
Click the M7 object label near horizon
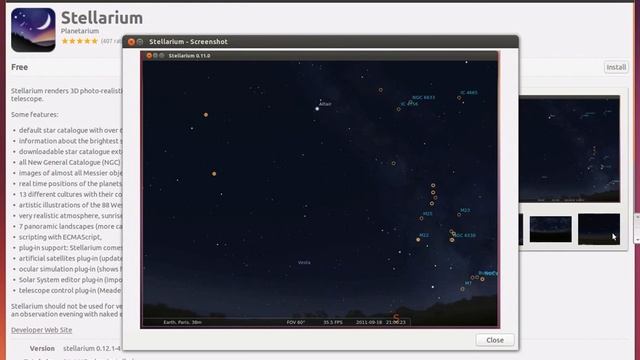468,283
